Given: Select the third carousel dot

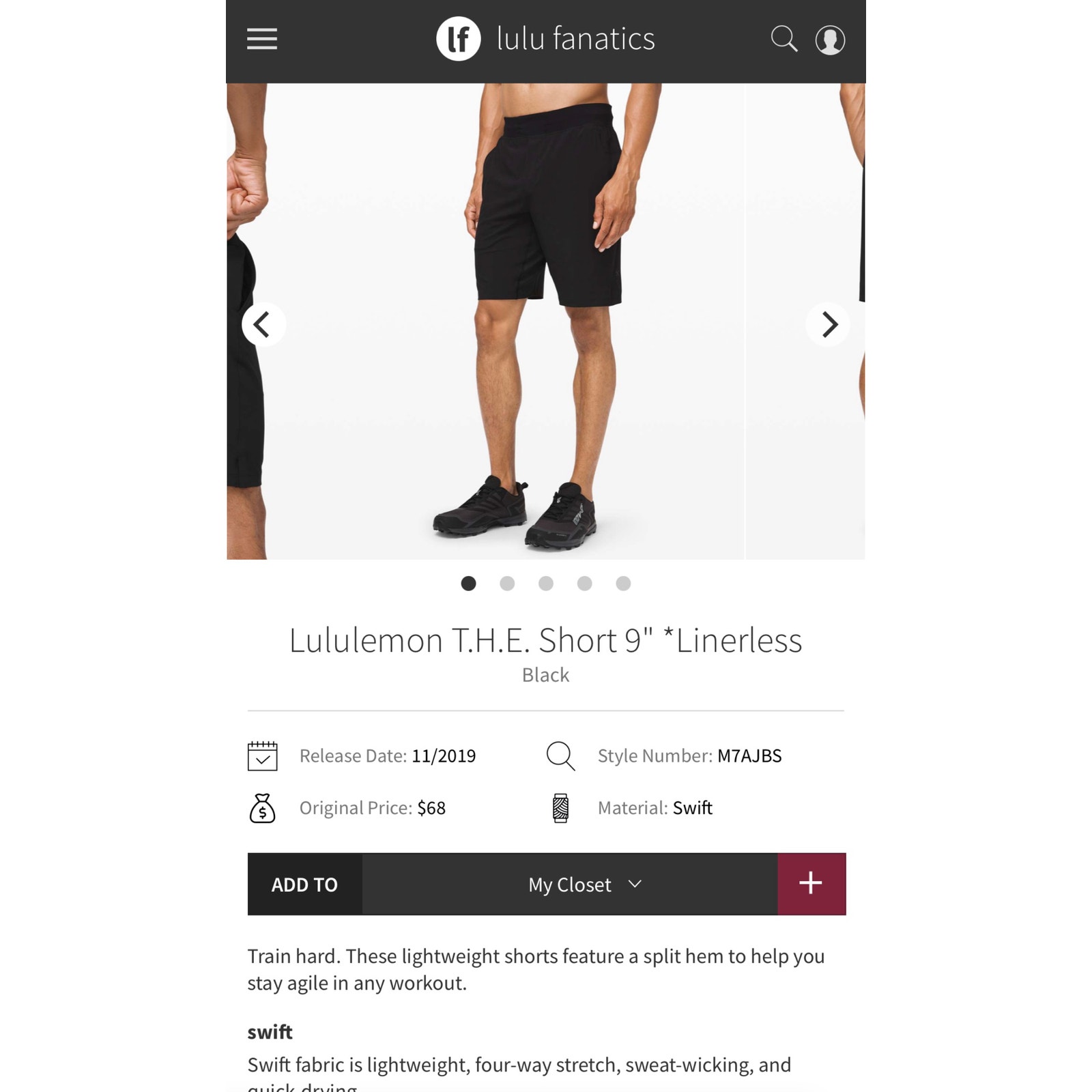Looking at the screenshot, I should (546, 584).
